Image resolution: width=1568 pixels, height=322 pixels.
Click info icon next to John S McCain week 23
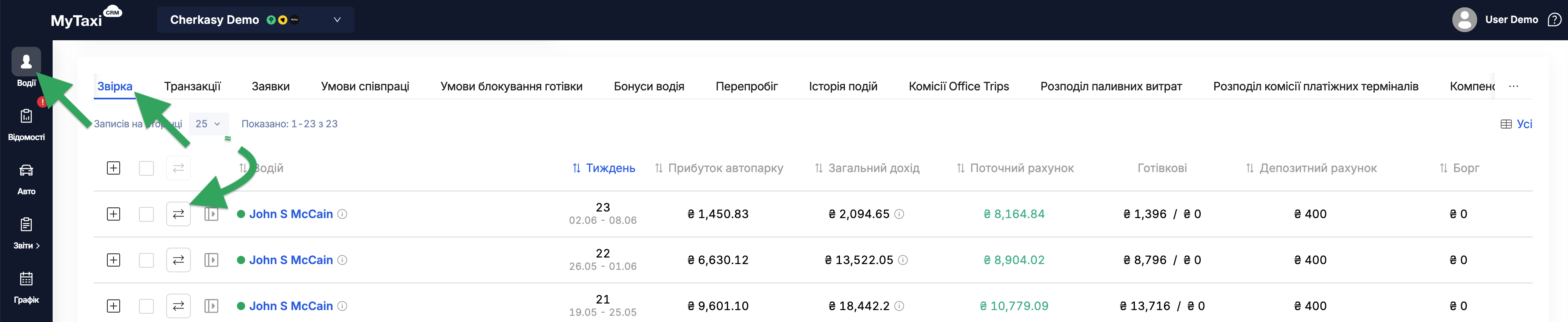343,214
